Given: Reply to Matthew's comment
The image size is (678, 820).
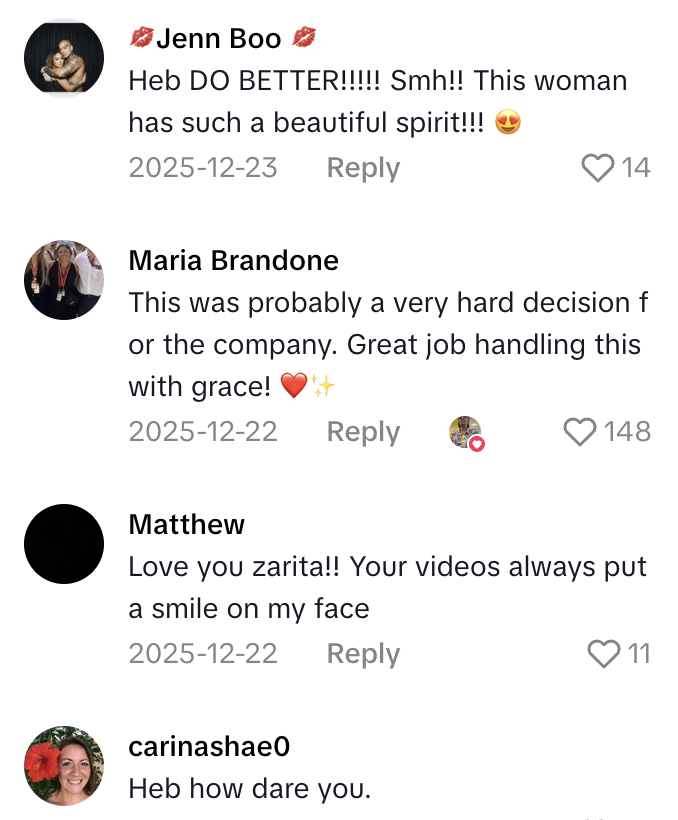Looking at the screenshot, I should 363,654.
